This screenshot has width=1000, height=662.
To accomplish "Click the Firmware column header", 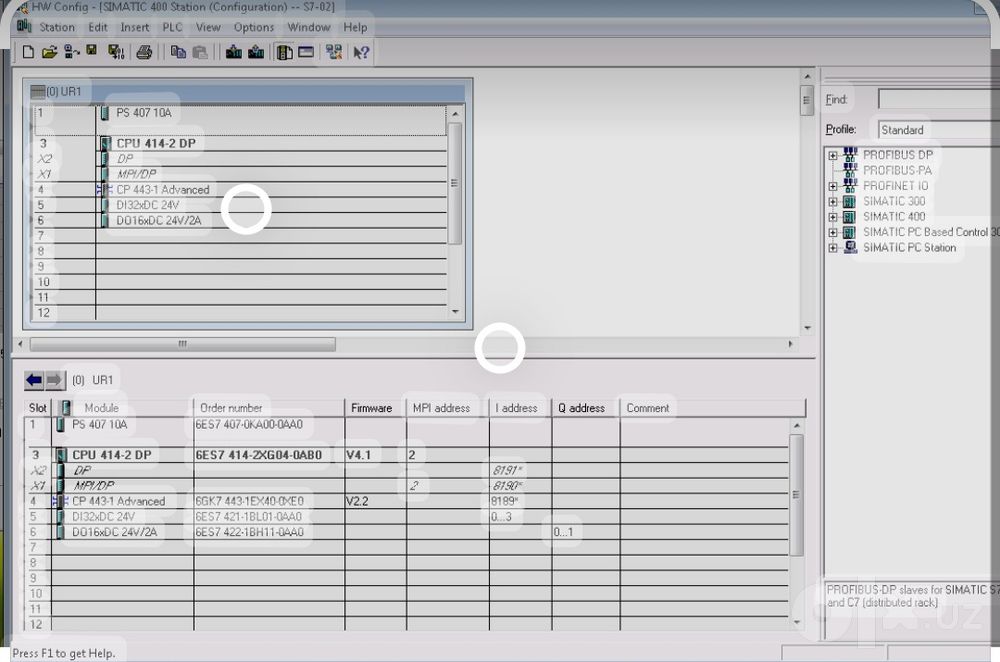I will tap(375, 408).
